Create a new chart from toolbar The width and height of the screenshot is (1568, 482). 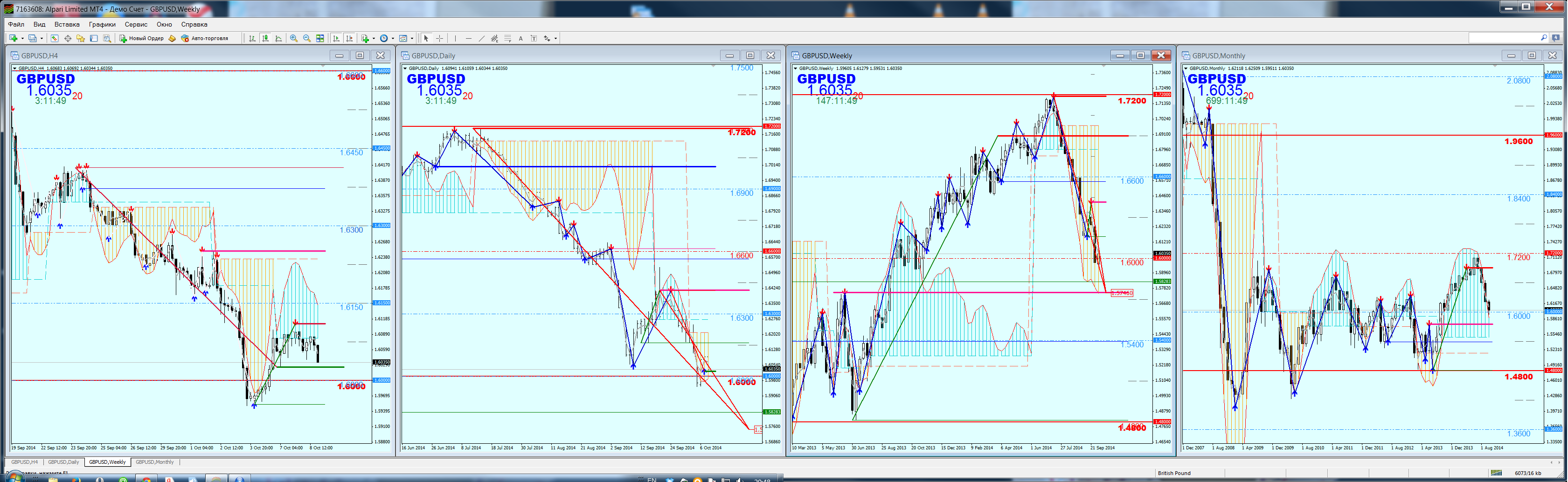click(14, 38)
